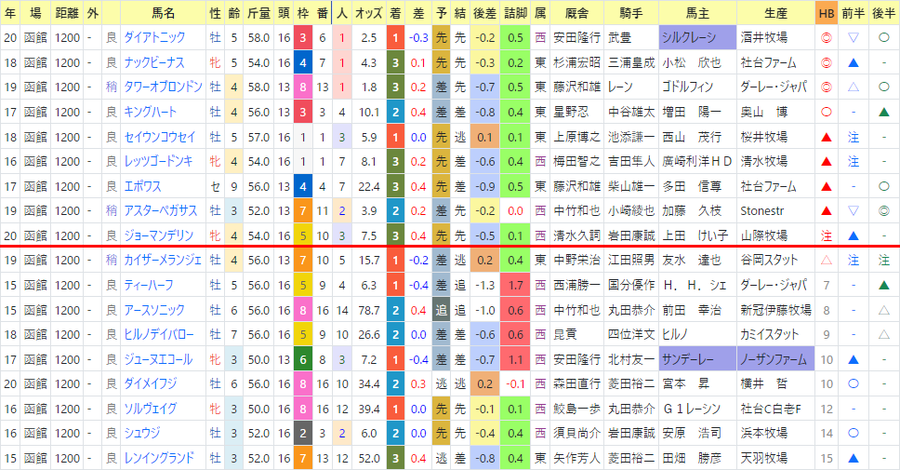Open the レンイングランド link
Screen dimensions: 900x470
coord(159,459)
